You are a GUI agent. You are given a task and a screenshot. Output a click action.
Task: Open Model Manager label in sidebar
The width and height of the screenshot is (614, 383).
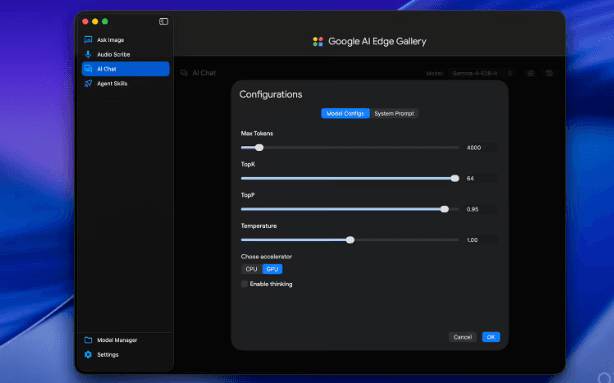point(117,340)
